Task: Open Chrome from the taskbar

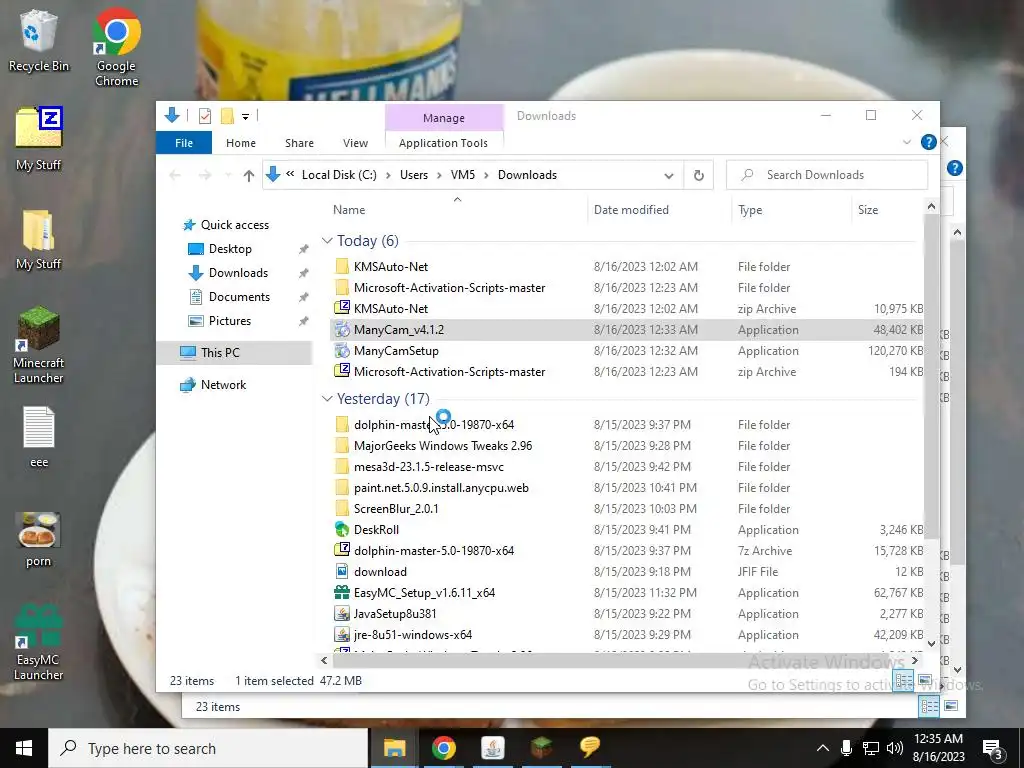Action: point(443,748)
